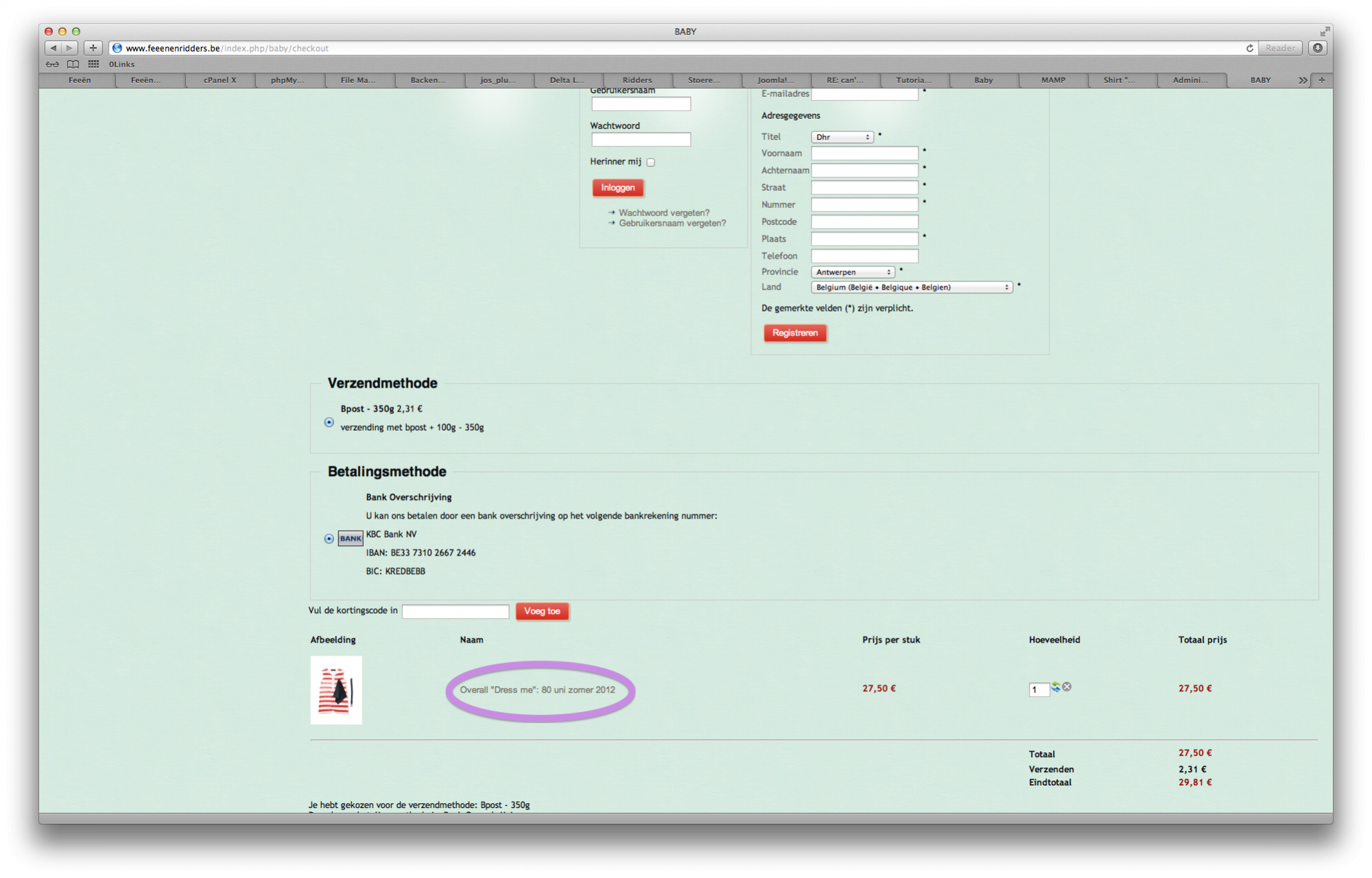Switch to the Tutoria... tab
The height and width of the screenshot is (878, 1372).
pyautogui.click(x=914, y=80)
